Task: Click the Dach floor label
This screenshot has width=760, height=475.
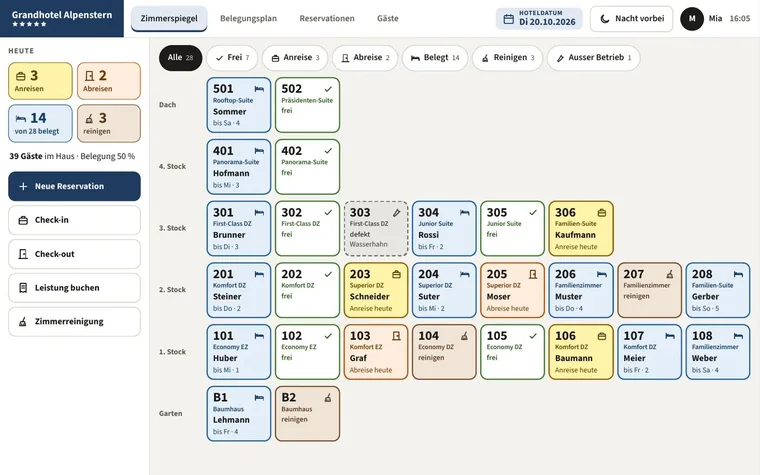Action: coord(167,105)
